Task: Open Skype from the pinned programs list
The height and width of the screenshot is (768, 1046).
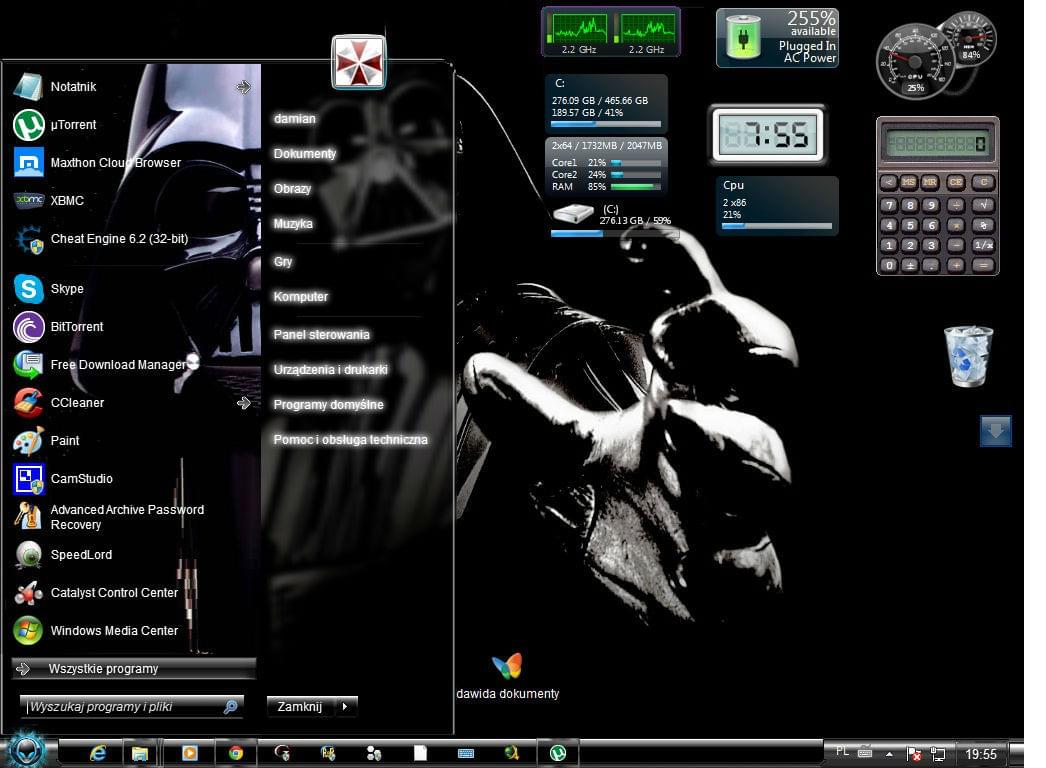Action: (x=66, y=289)
